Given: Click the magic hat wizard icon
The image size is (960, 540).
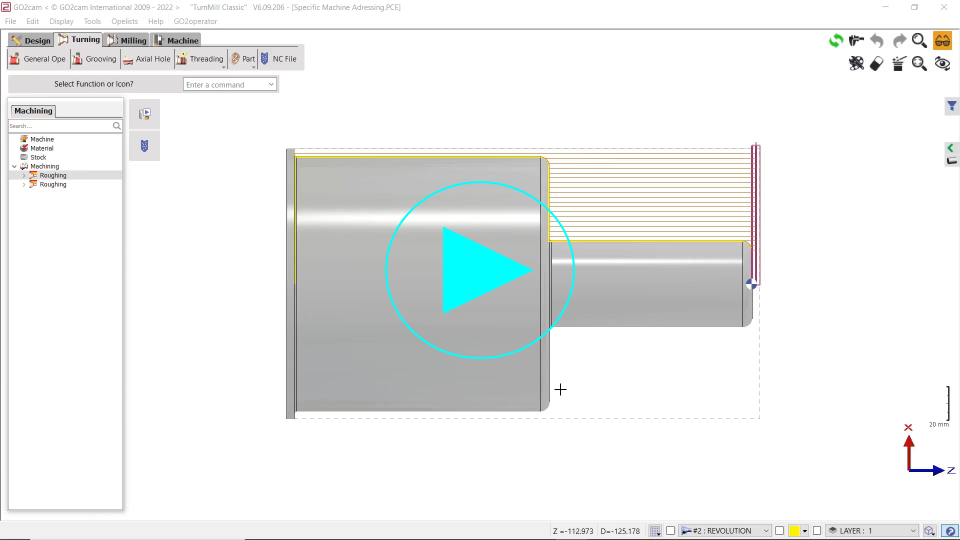Looking at the screenshot, I should pos(898,64).
